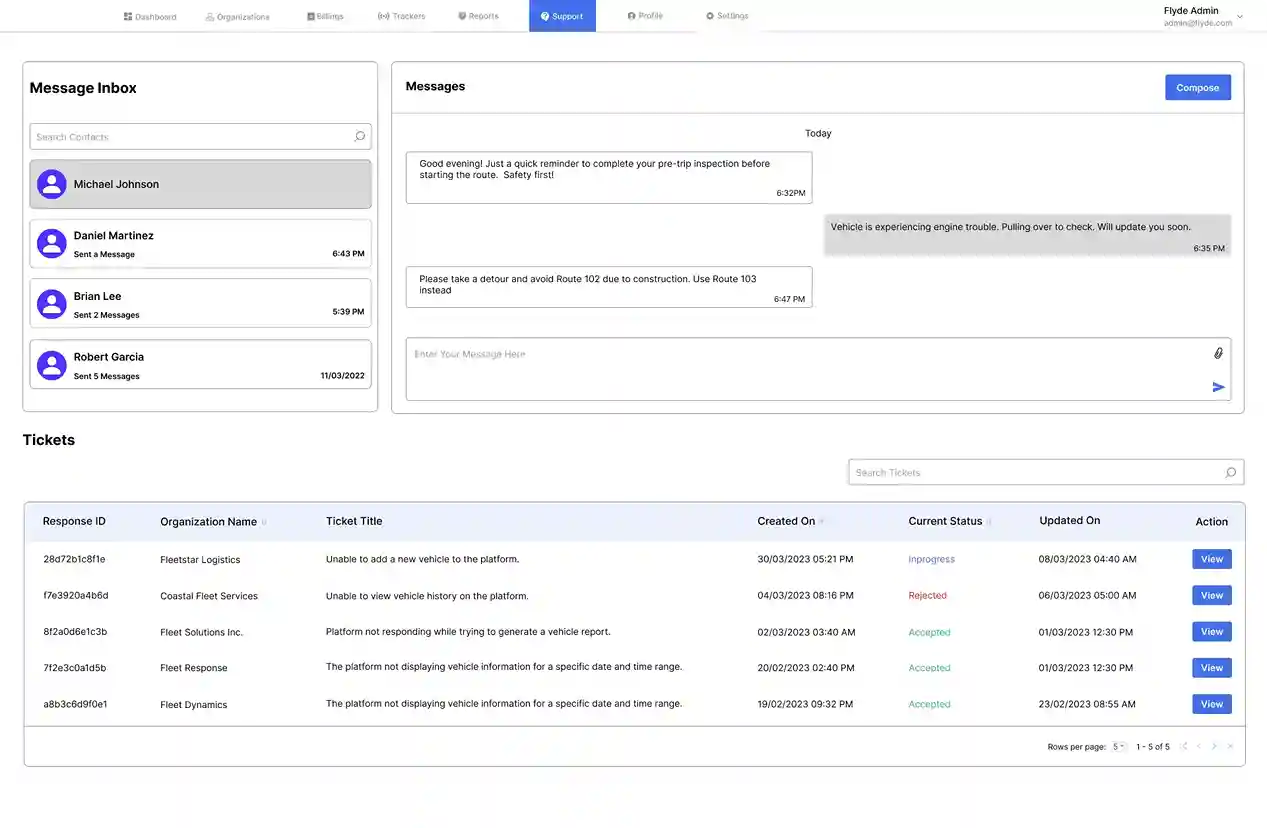Click the magnifier icon in Search Tickets
The image size is (1267, 828).
coord(1230,473)
